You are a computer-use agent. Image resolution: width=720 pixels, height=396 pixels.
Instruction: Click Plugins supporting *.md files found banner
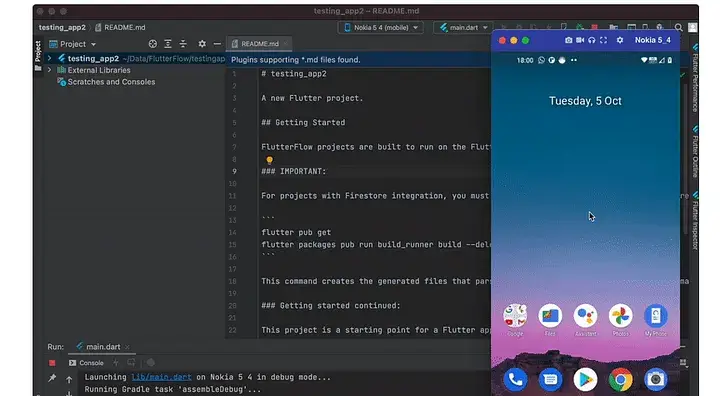(x=296, y=60)
